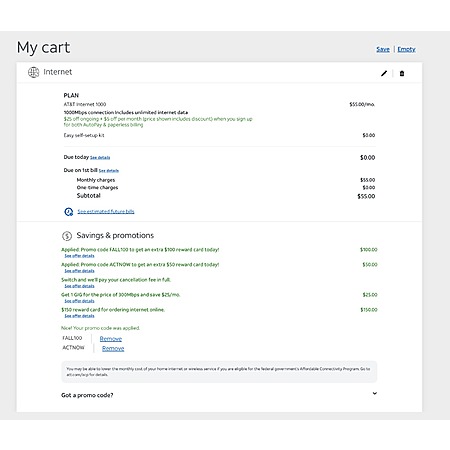The height and width of the screenshot is (450, 450).
Task: Click the trash can delete icon
Action: tap(402, 73)
